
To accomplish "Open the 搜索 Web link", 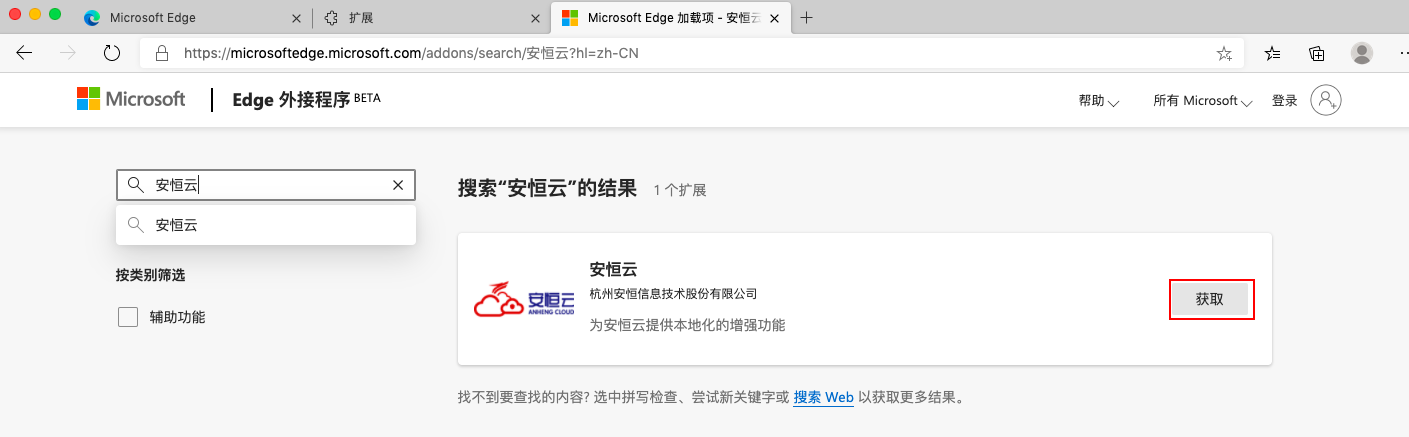I will tap(824, 397).
